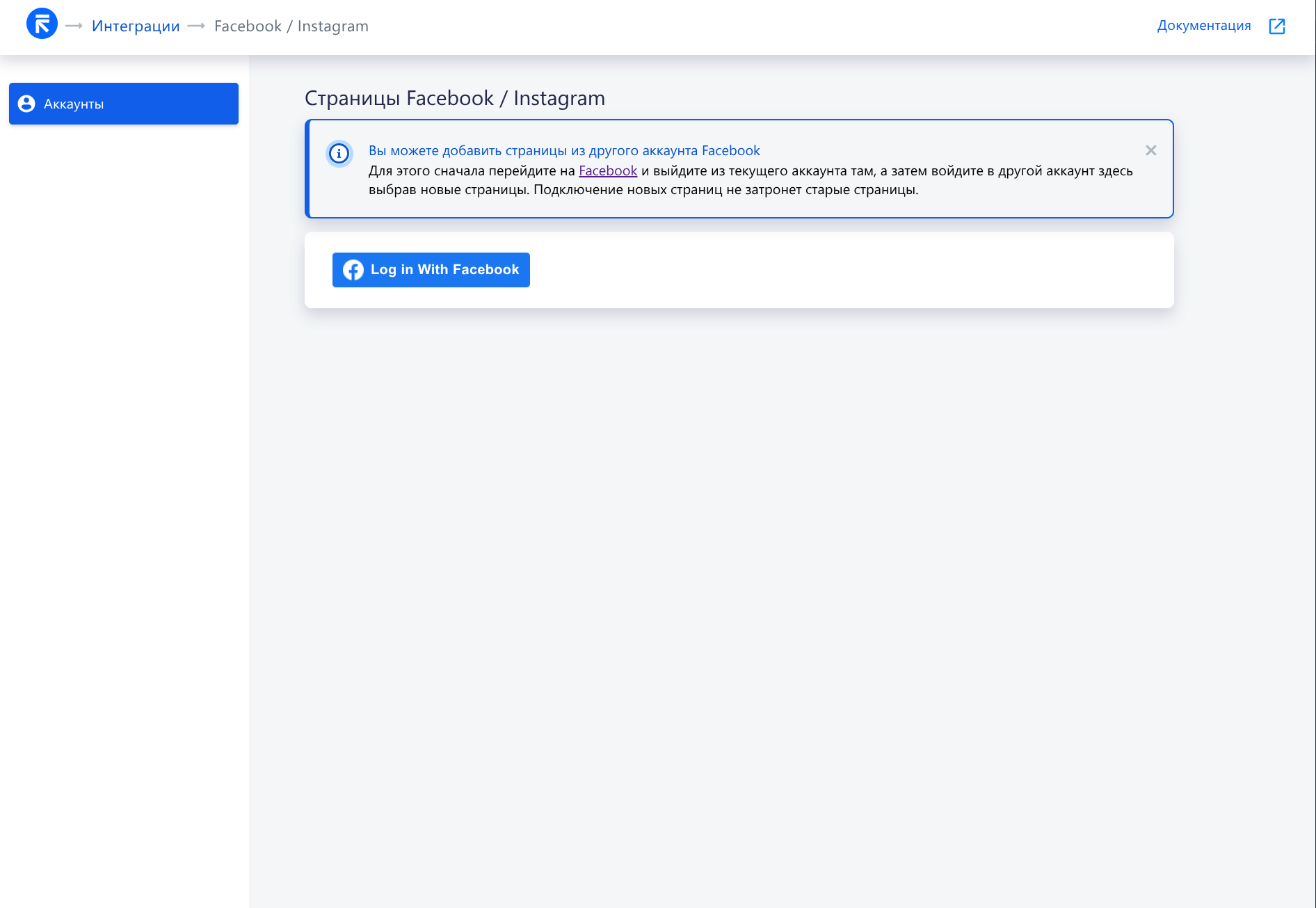Dismiss the info notice with the X
The height and width of the screenshot is (908, 1316).
click(x=1150, y=150)
